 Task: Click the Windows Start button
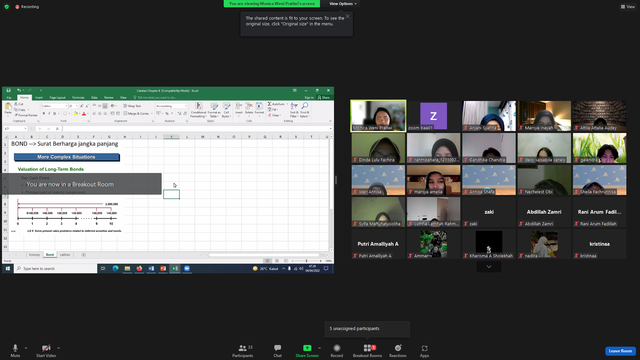(8, 269)
